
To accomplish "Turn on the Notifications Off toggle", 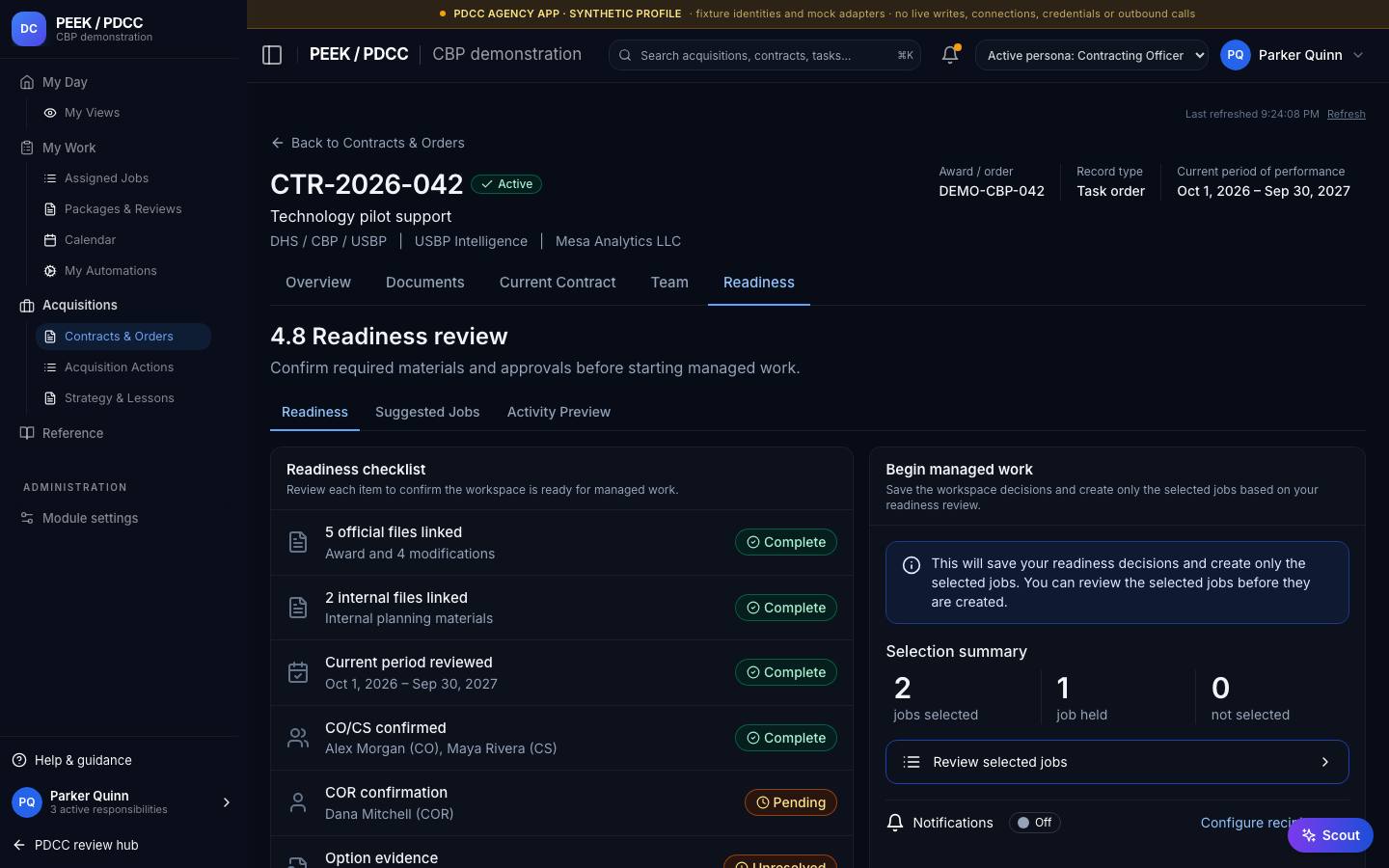I will (x=1034, y=823).
